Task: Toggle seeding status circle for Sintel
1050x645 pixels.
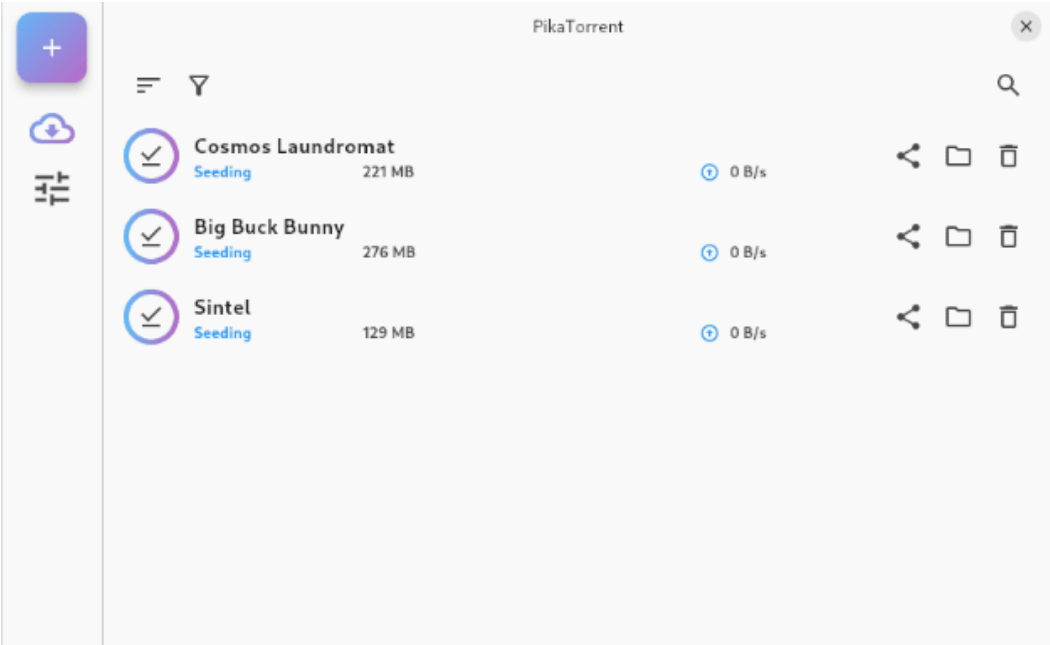Action: click(x=151, y=317)
